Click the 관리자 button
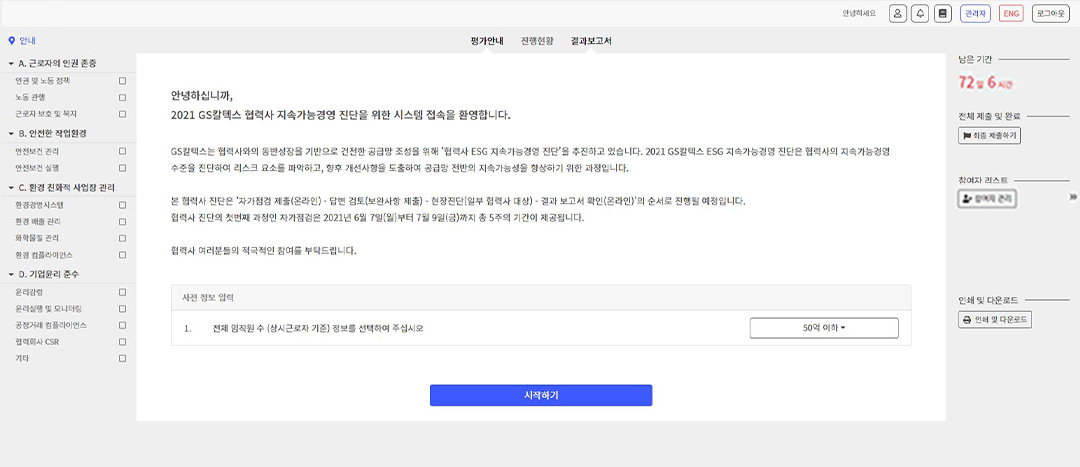 (x=975, y=14)
